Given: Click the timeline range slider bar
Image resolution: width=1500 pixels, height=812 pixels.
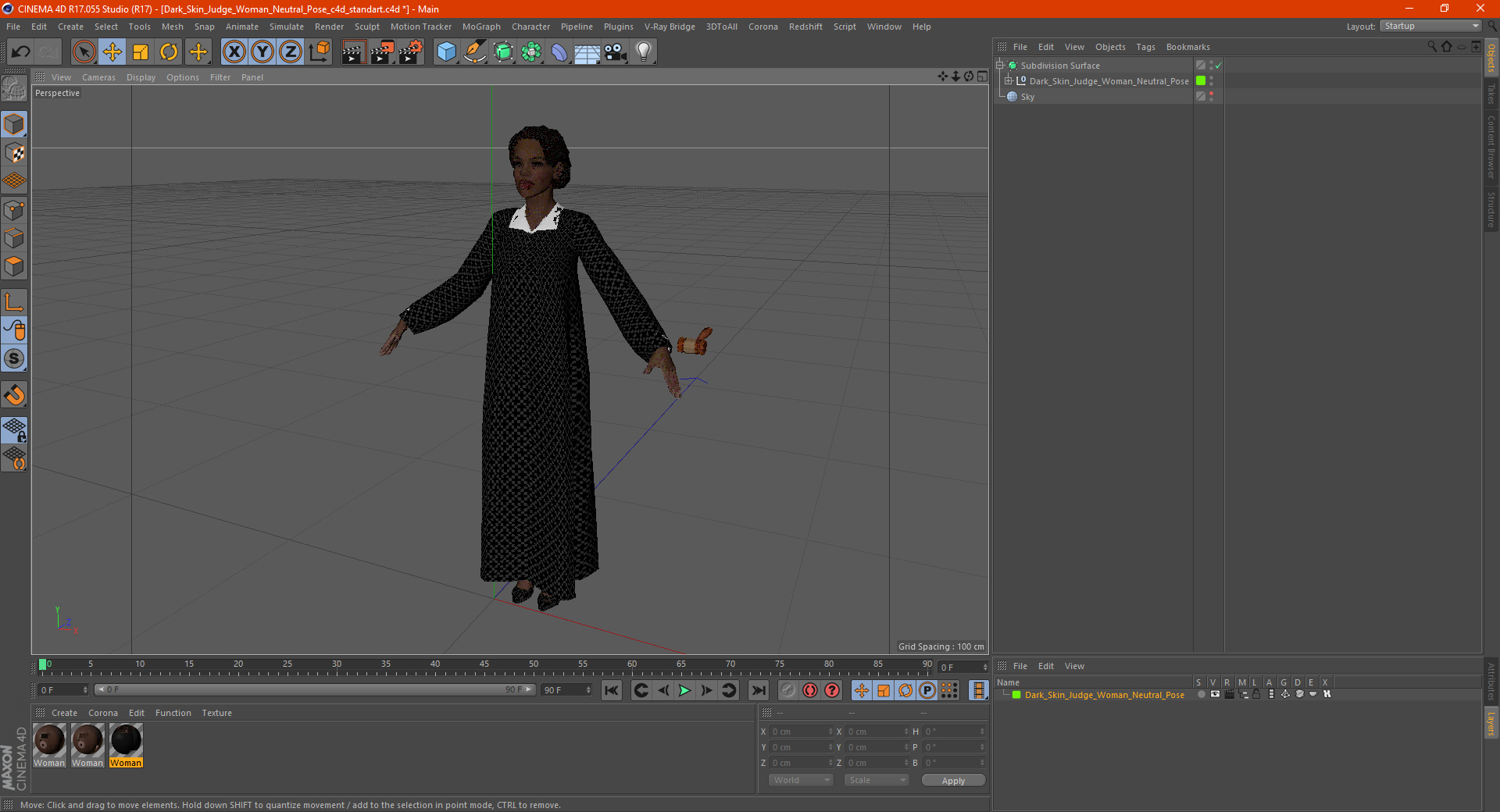Looking at the screenshot, I should [x=314, y=689].
